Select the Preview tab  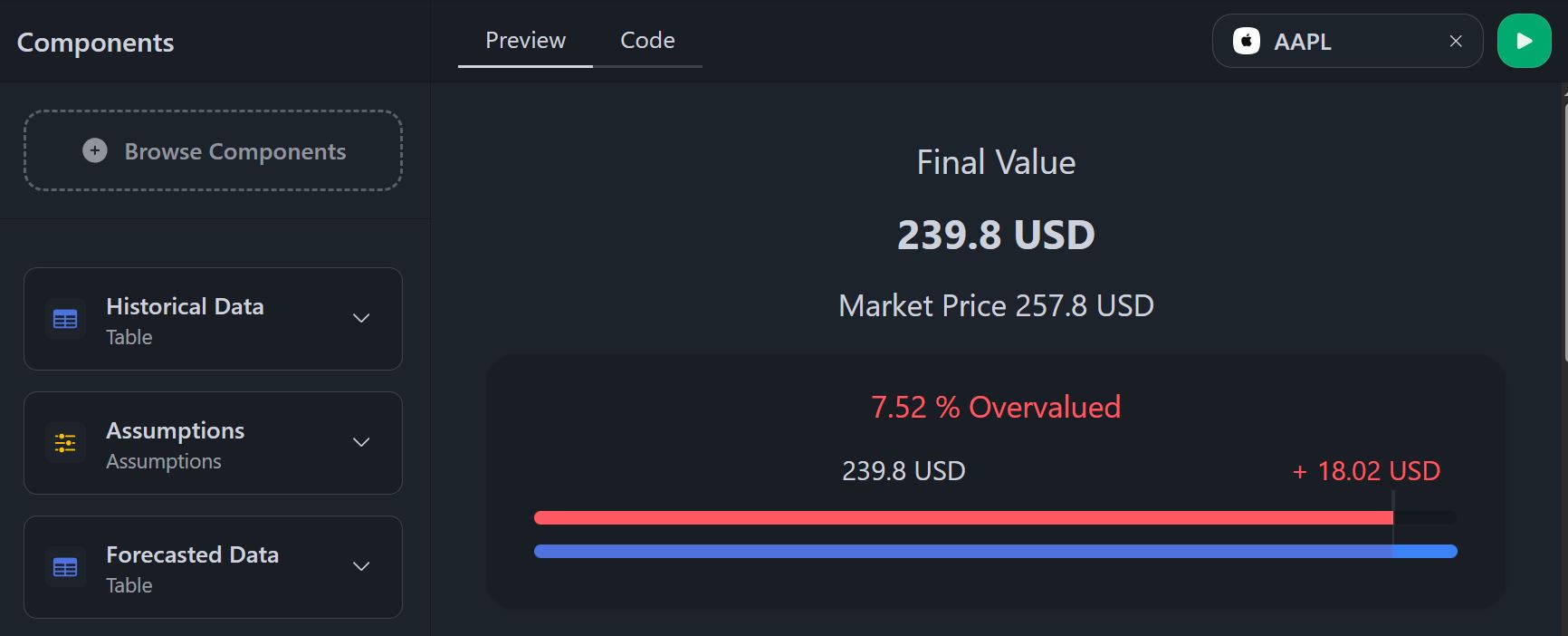(x=524, y=40)
